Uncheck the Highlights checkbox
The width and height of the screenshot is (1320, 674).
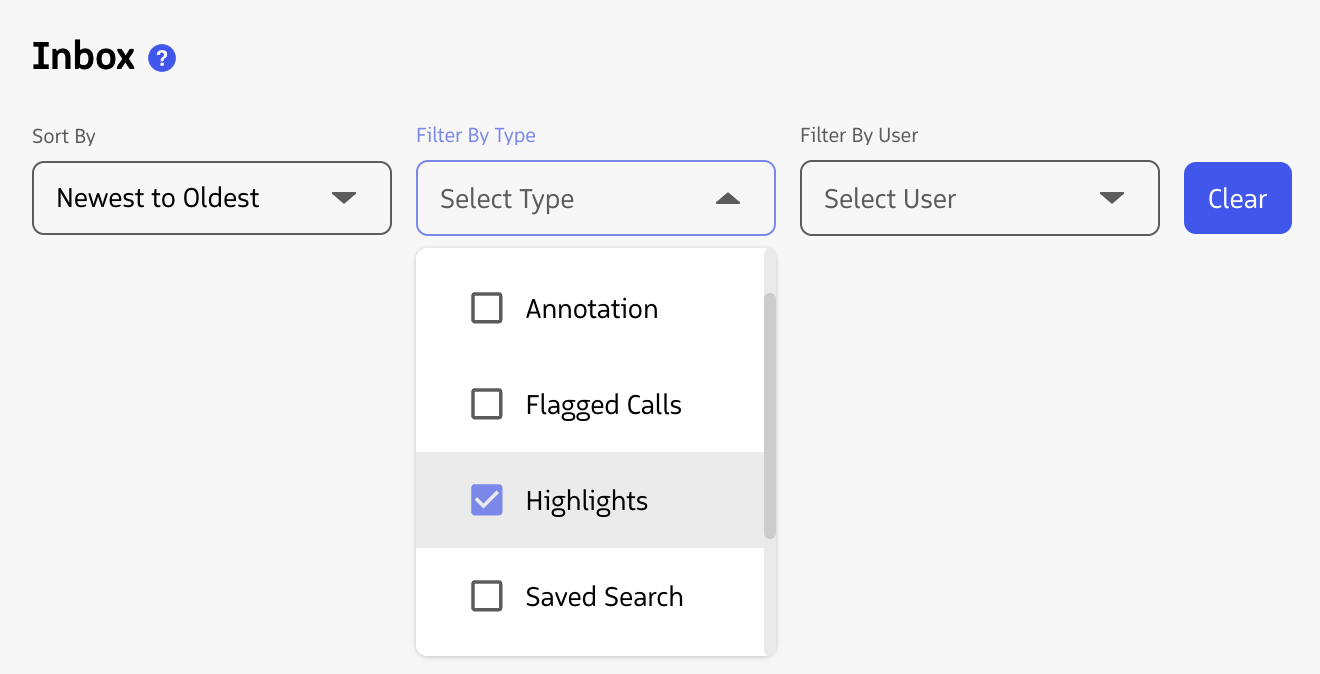pyautogui.click(x=487, y=500)
